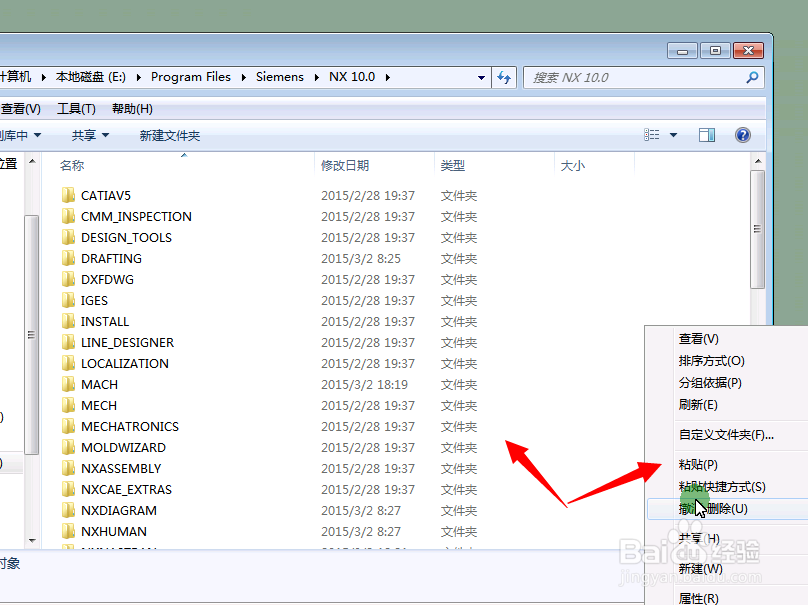Expand the 共享 toolbar dropdown
The width and height of the screenshot is (808, 605).
(106, 136)
